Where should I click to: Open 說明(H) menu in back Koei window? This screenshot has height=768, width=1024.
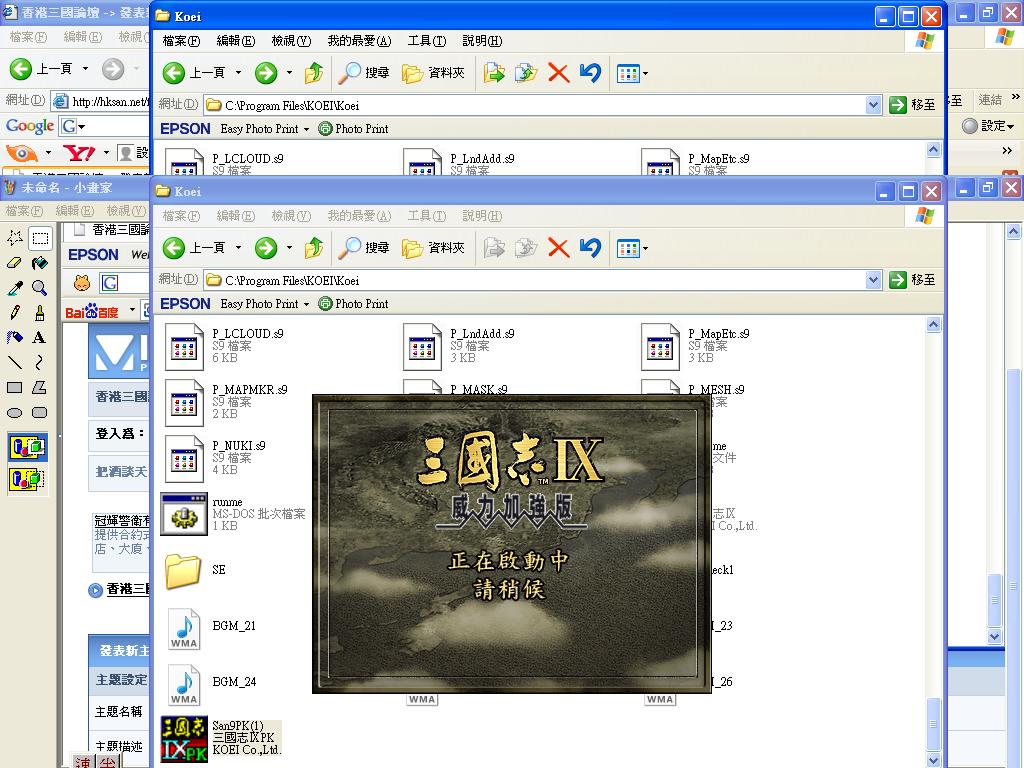click(483, 41)
